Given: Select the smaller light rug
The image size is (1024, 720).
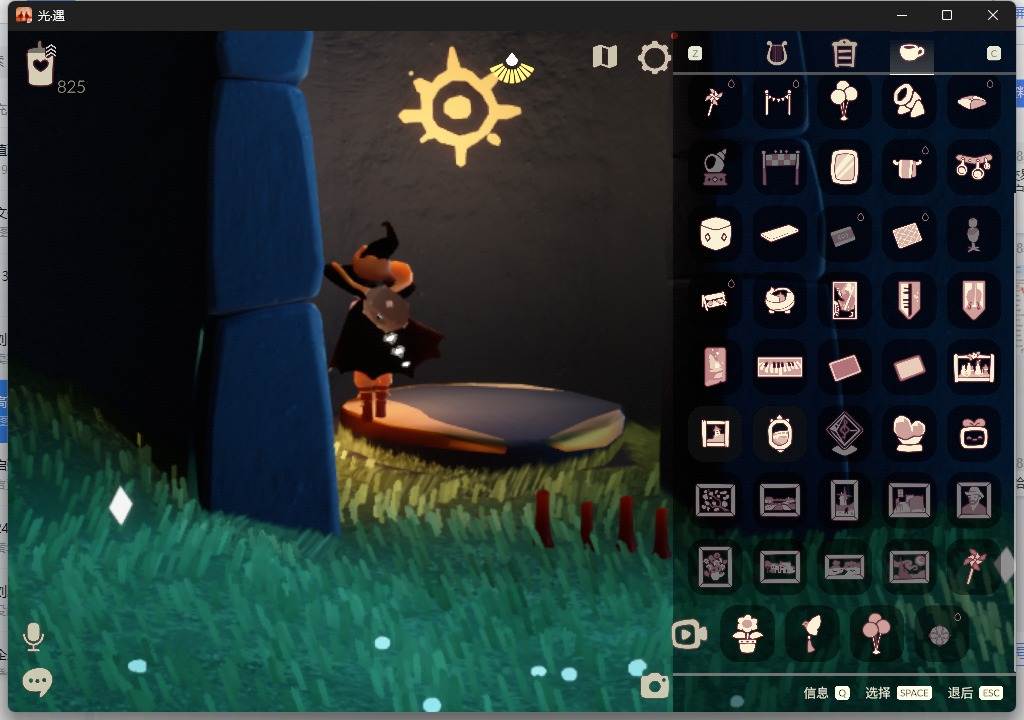Looking at the screenshot, I should tap(908, 367).
